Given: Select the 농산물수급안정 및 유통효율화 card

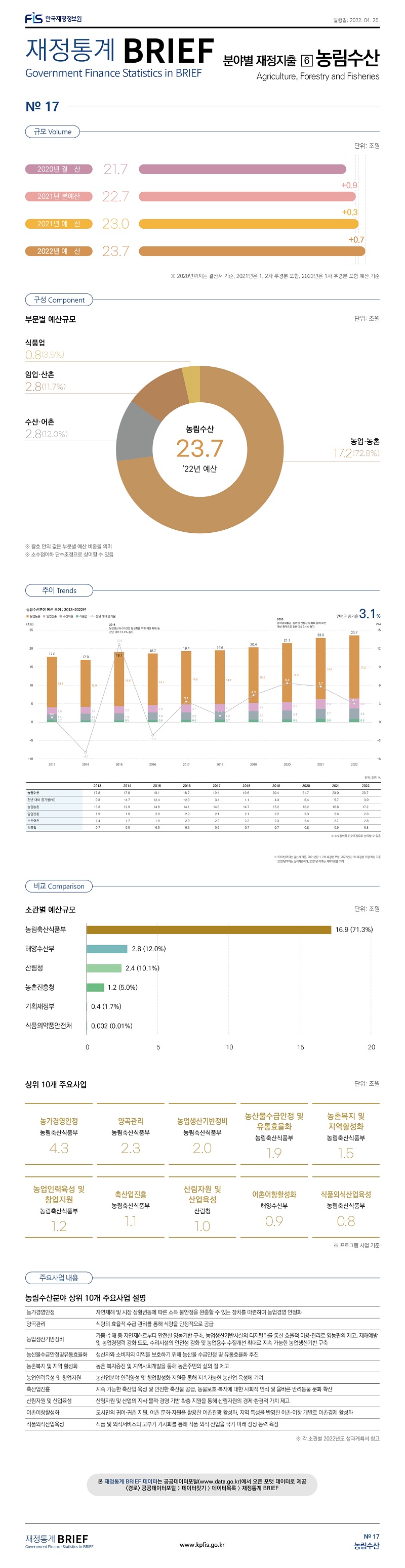Looking at the screenshot, I should 274,1134.
